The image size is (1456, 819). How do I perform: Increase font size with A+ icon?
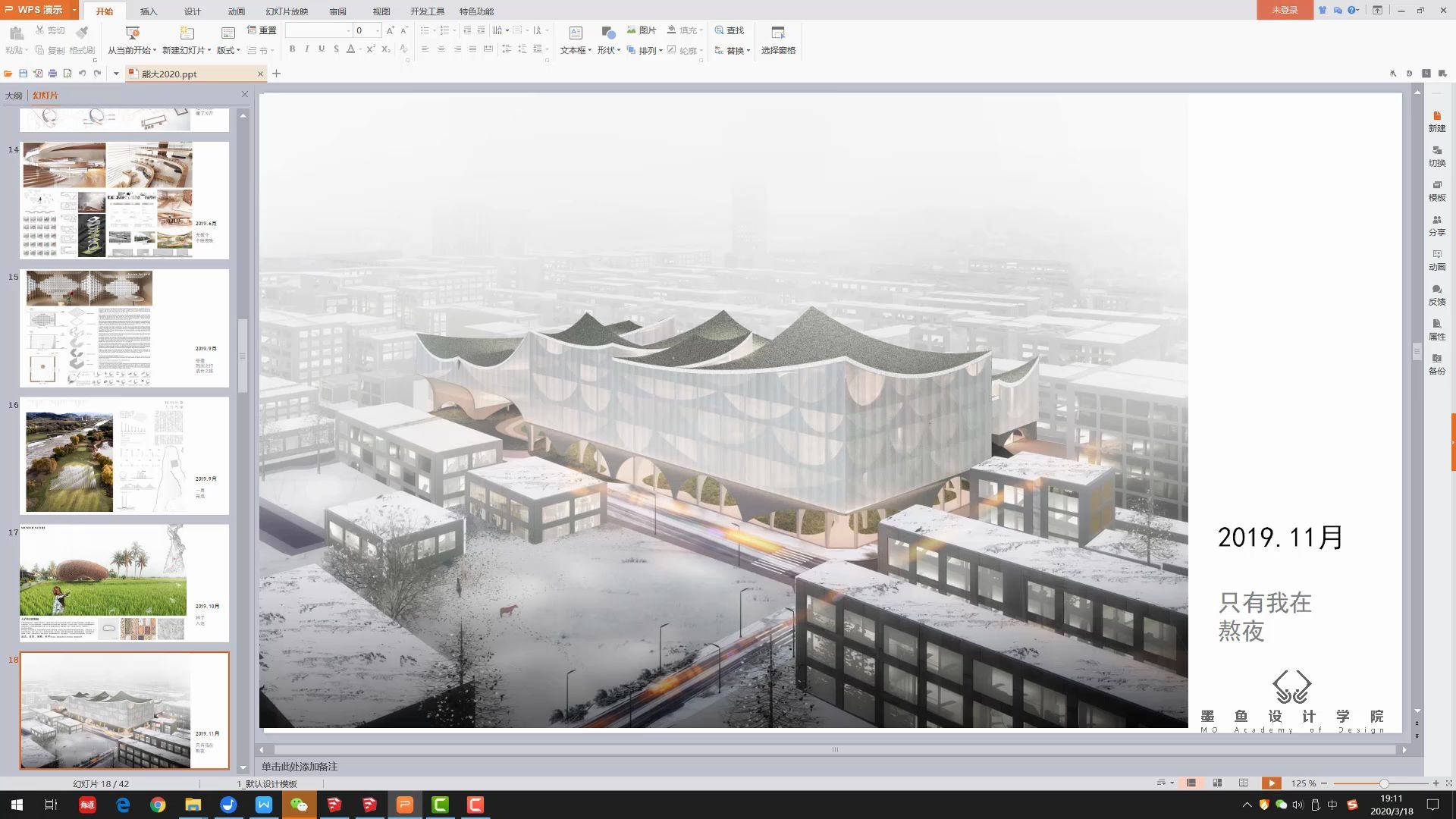coord(390,30)
